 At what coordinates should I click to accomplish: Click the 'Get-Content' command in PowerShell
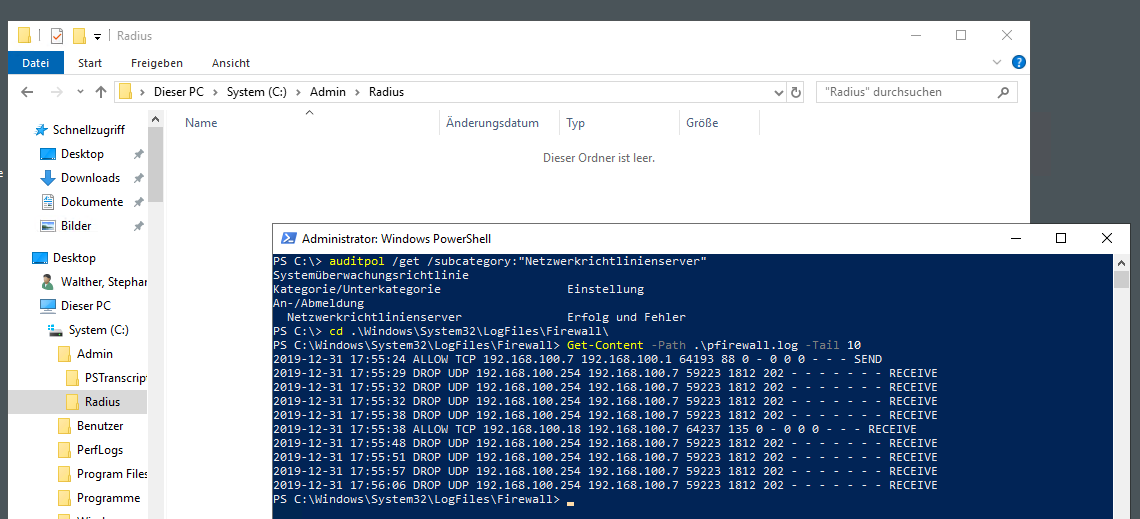click(x=605, y=345)
